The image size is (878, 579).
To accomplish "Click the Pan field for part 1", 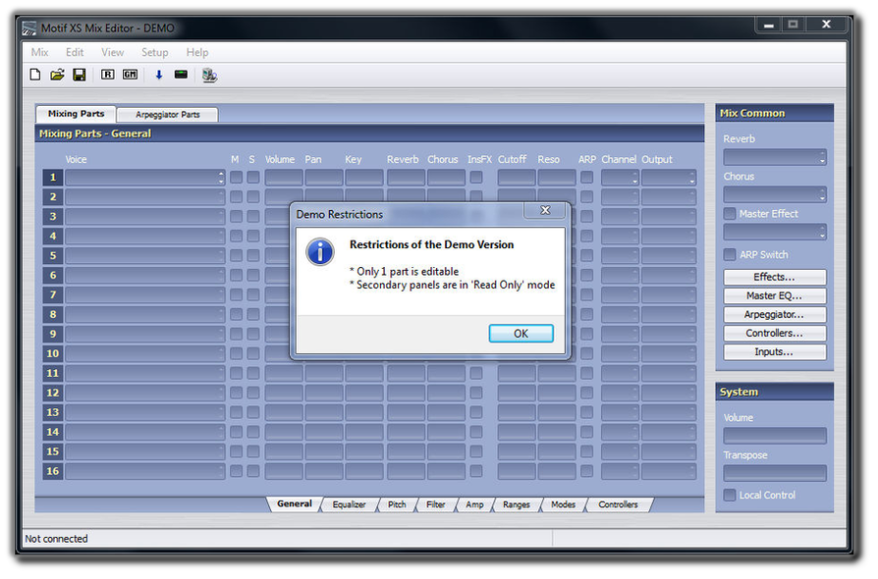I will pyautogui.click(x=324, y=178).
